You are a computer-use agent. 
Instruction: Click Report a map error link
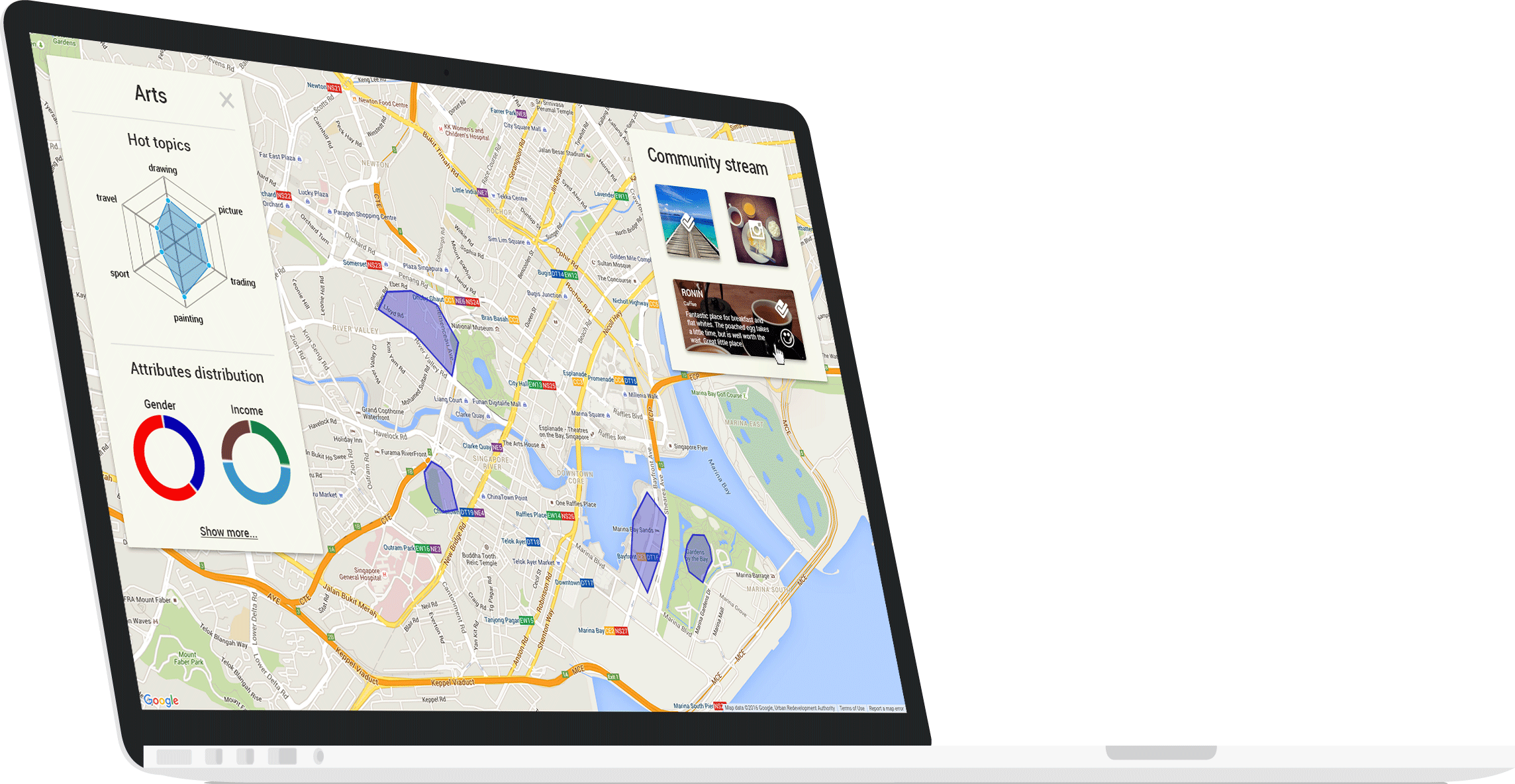coord(886,709)
